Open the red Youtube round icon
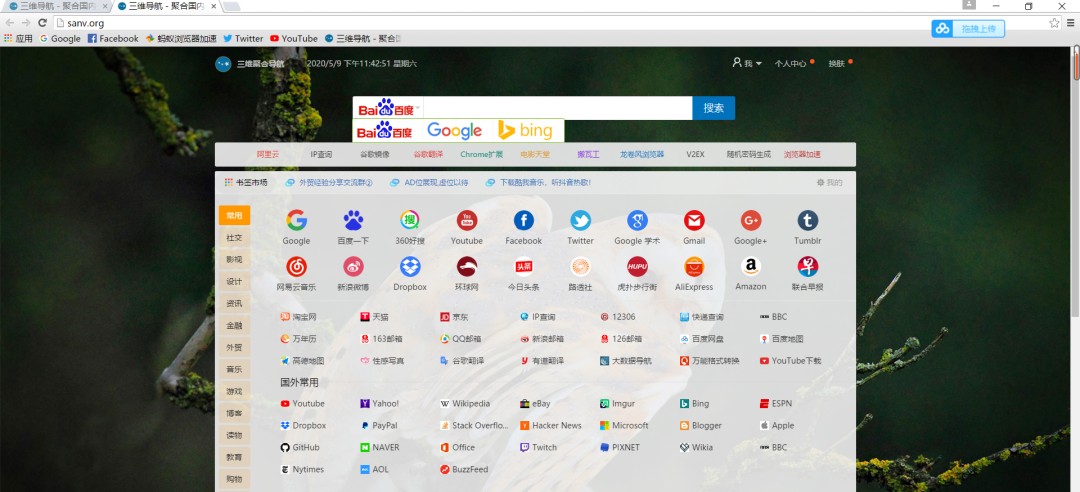1080x492 pixels. point(467,221)
